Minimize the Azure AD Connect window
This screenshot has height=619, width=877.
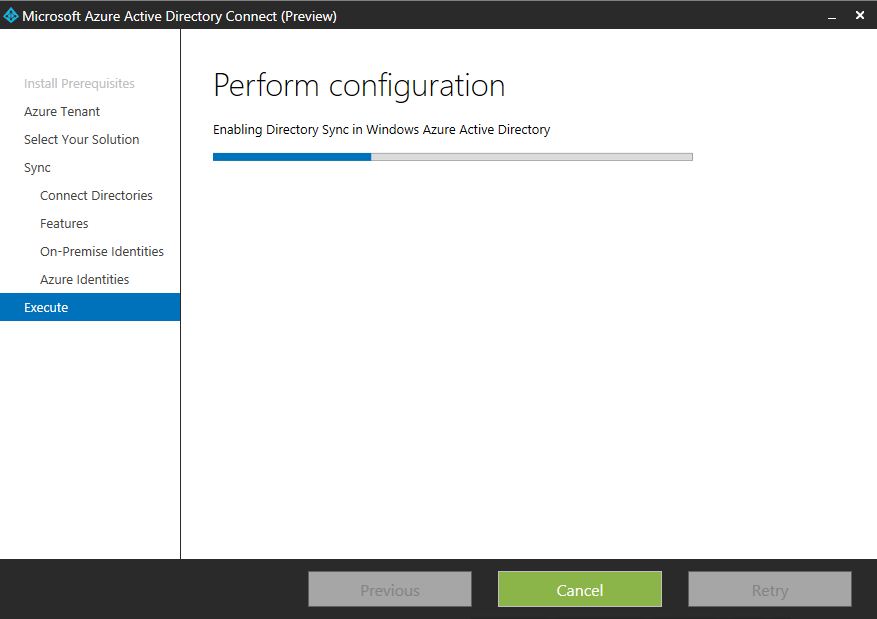click(x=832, y=16)
